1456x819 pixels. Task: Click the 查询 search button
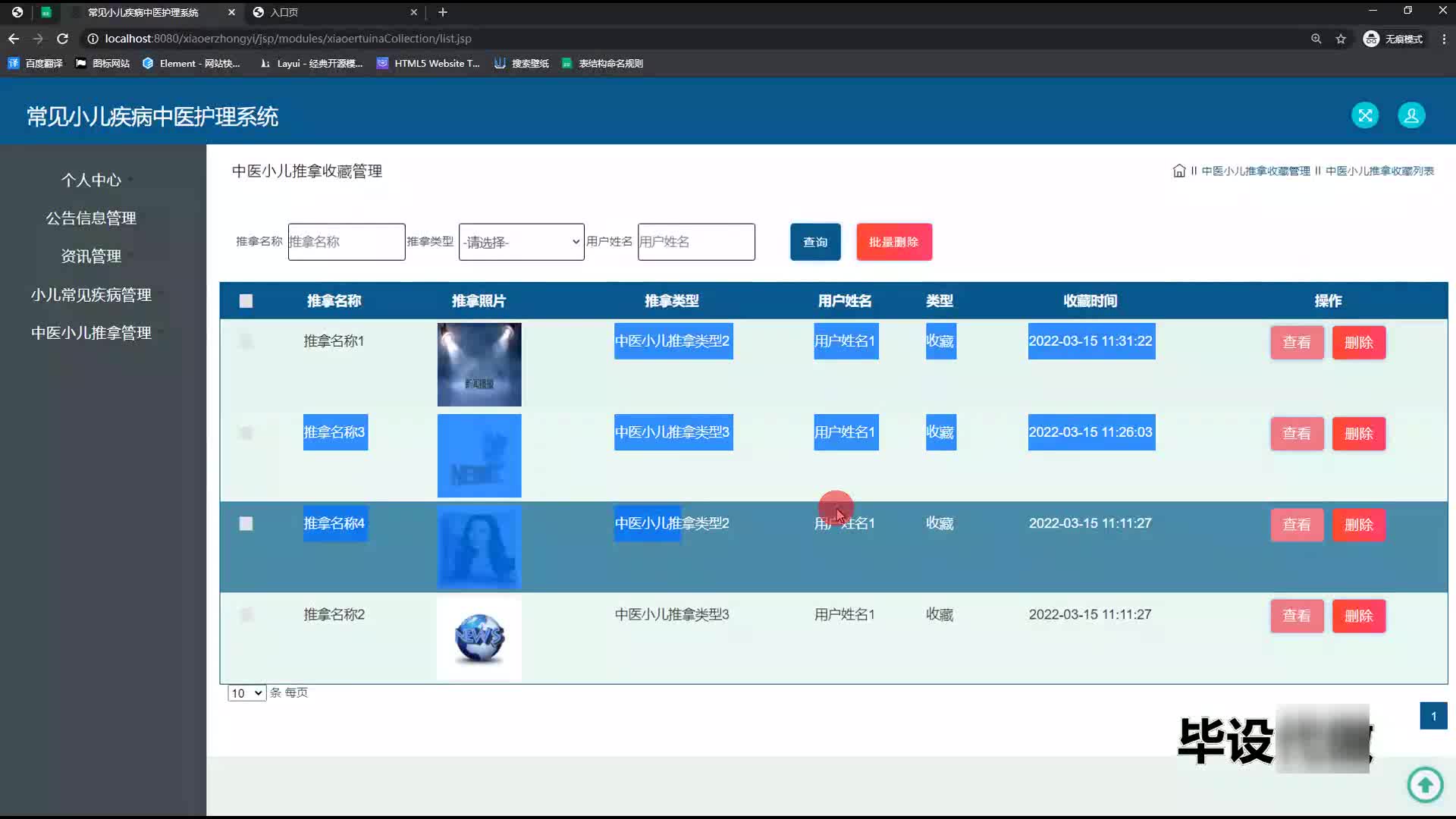pyautogui.click(x=815, y=242)
